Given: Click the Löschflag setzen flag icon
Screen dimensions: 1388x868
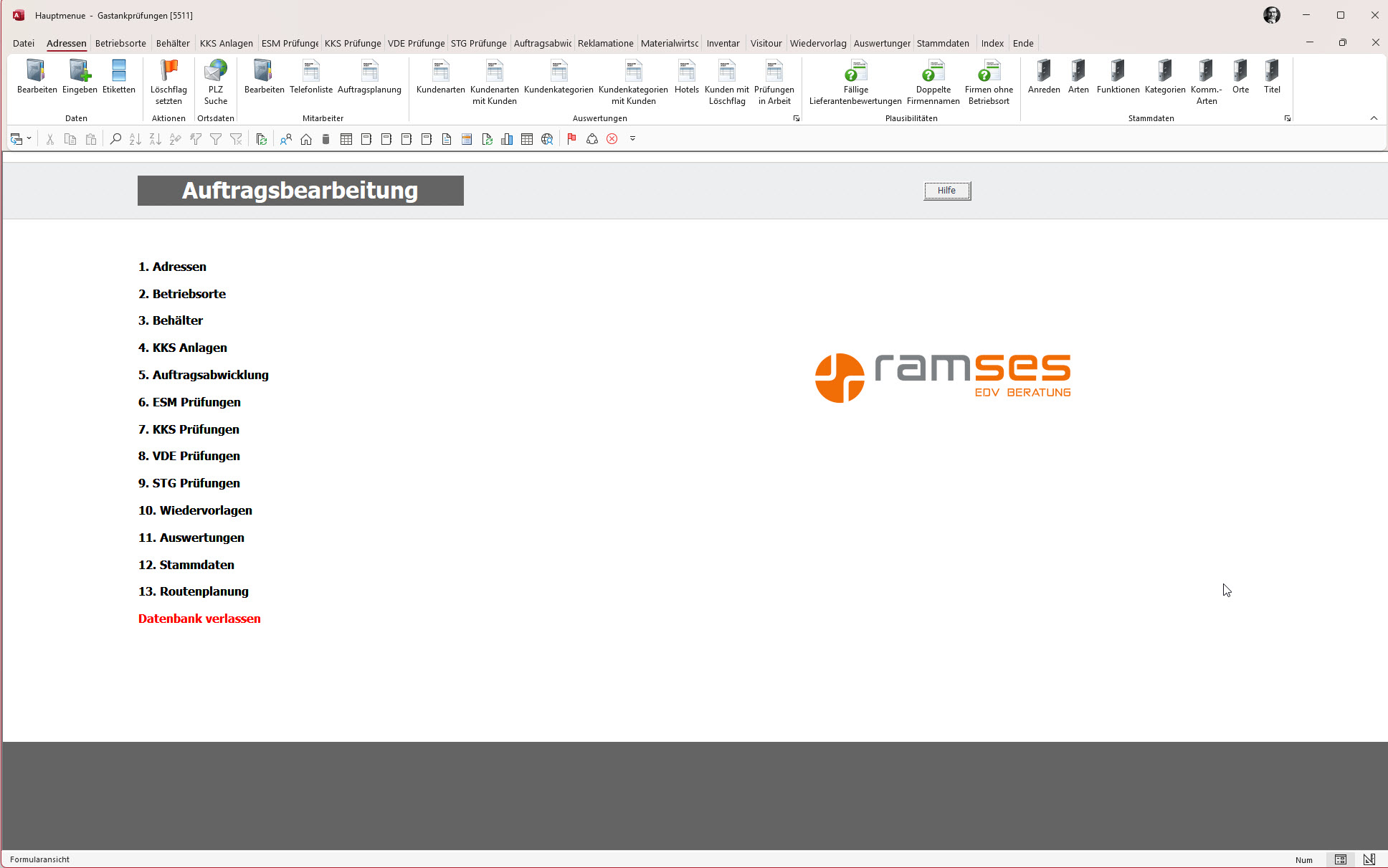Looking at the screenshot, I should pyautogui.click(x=168, y=82).
